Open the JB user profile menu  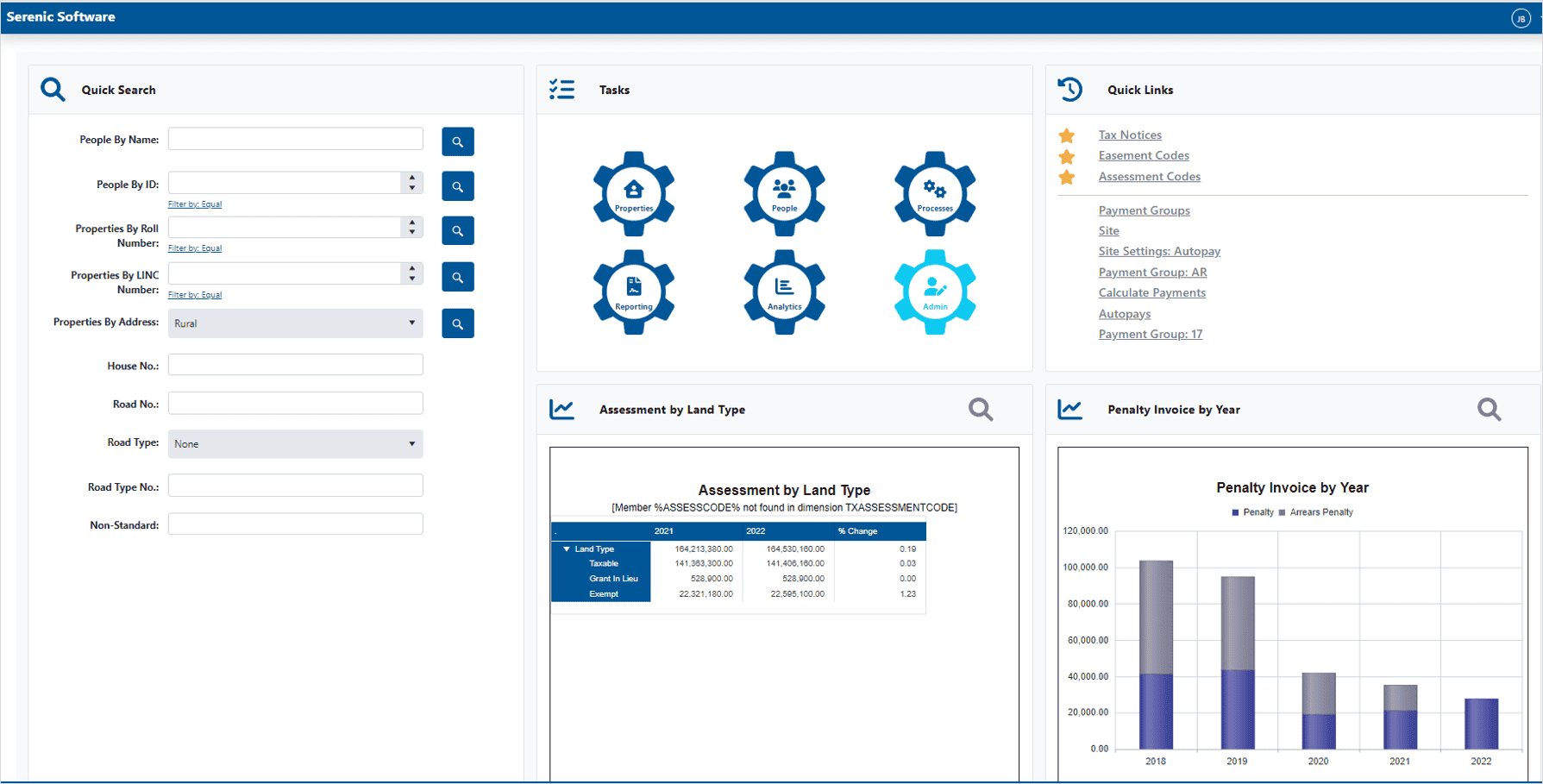[1521, 17]
